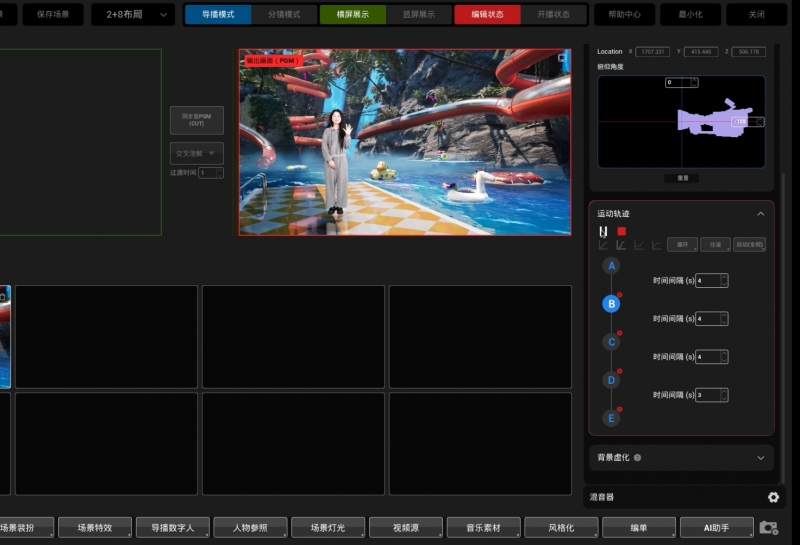Screen dimensions: 800x545
Task: Click the 同步至PGM (CUT) button
Action: coord(196,120)
